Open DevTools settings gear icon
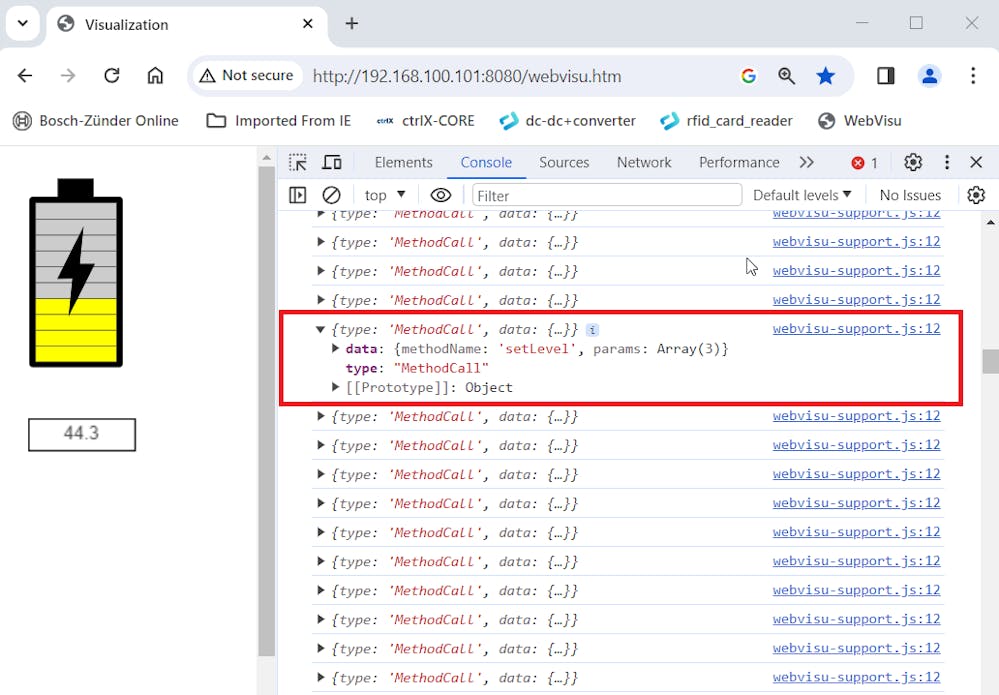 [x=913, y=163]
